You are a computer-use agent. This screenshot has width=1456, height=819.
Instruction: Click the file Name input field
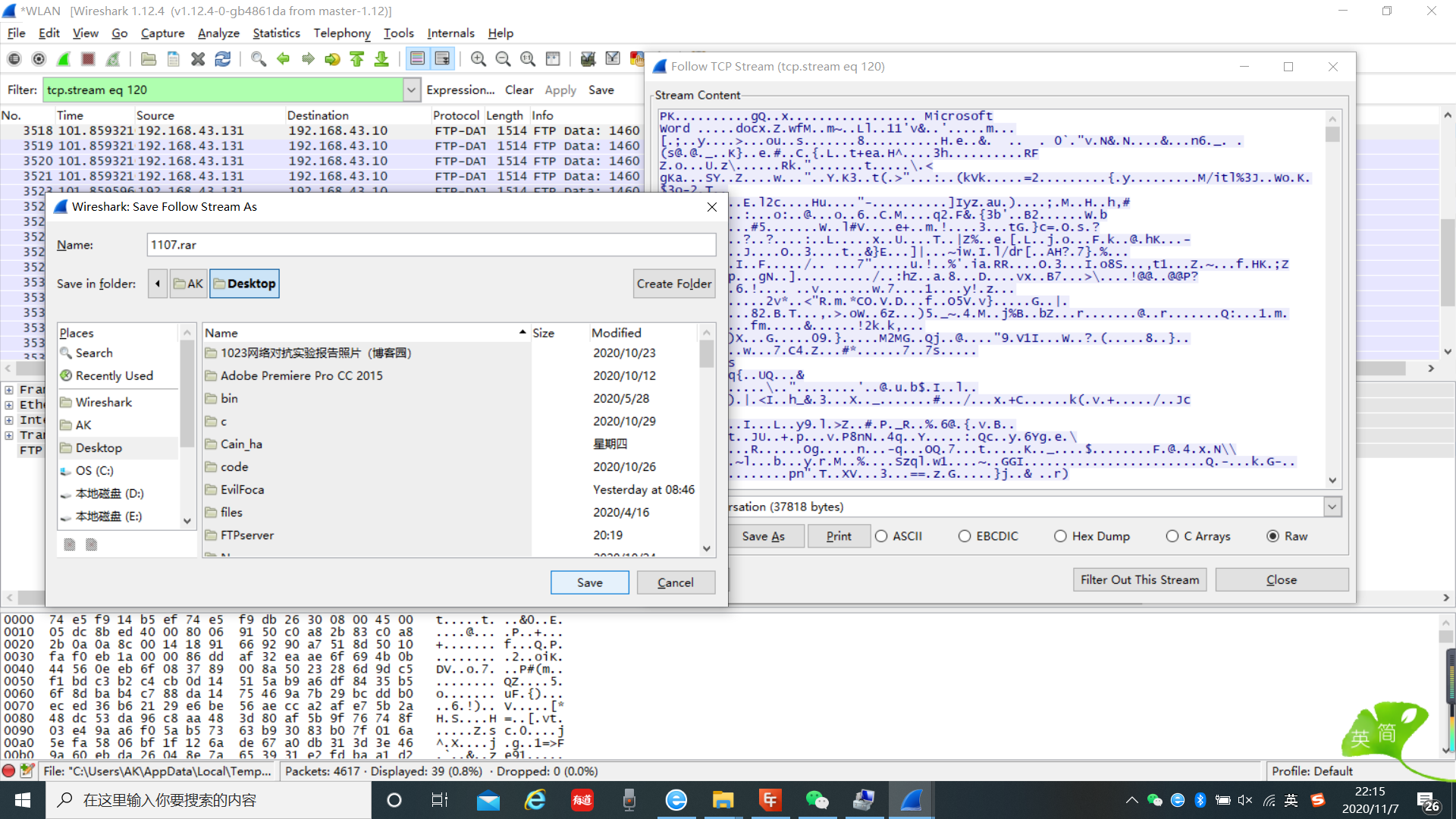point(431,245)
